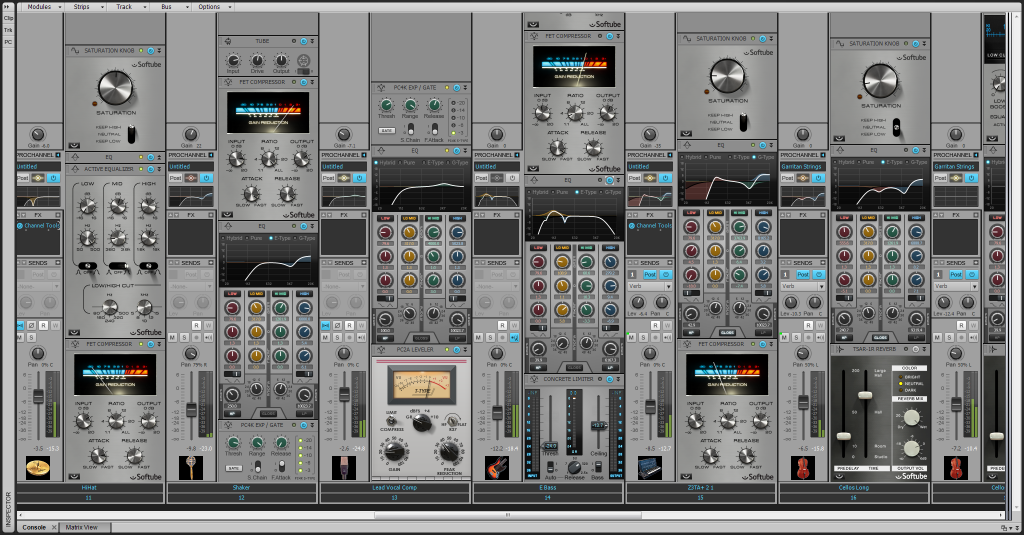Select the Shaker track instrument icon
The width and height of the screenshot is (1024, 535).
(x=191, y=468)
